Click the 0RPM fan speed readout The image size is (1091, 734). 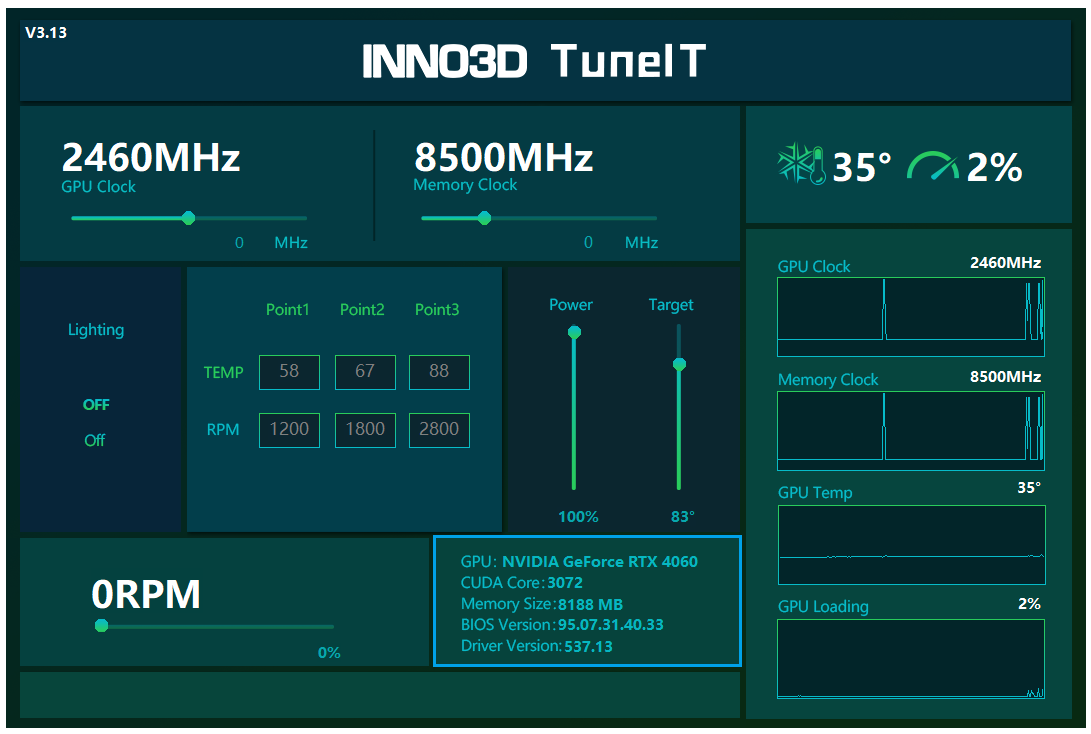click(x=146, y=595)
